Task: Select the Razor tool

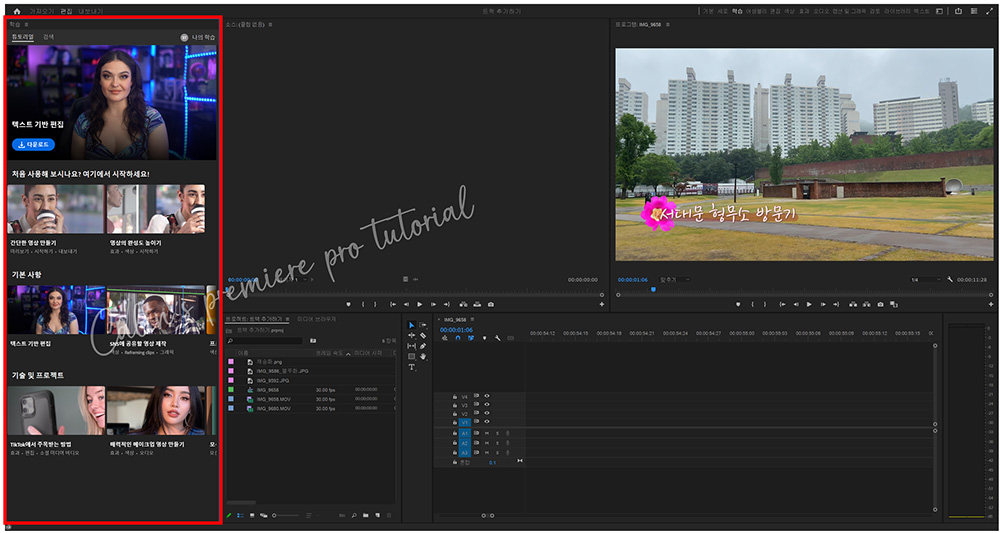Action: [x=423, y=335]
